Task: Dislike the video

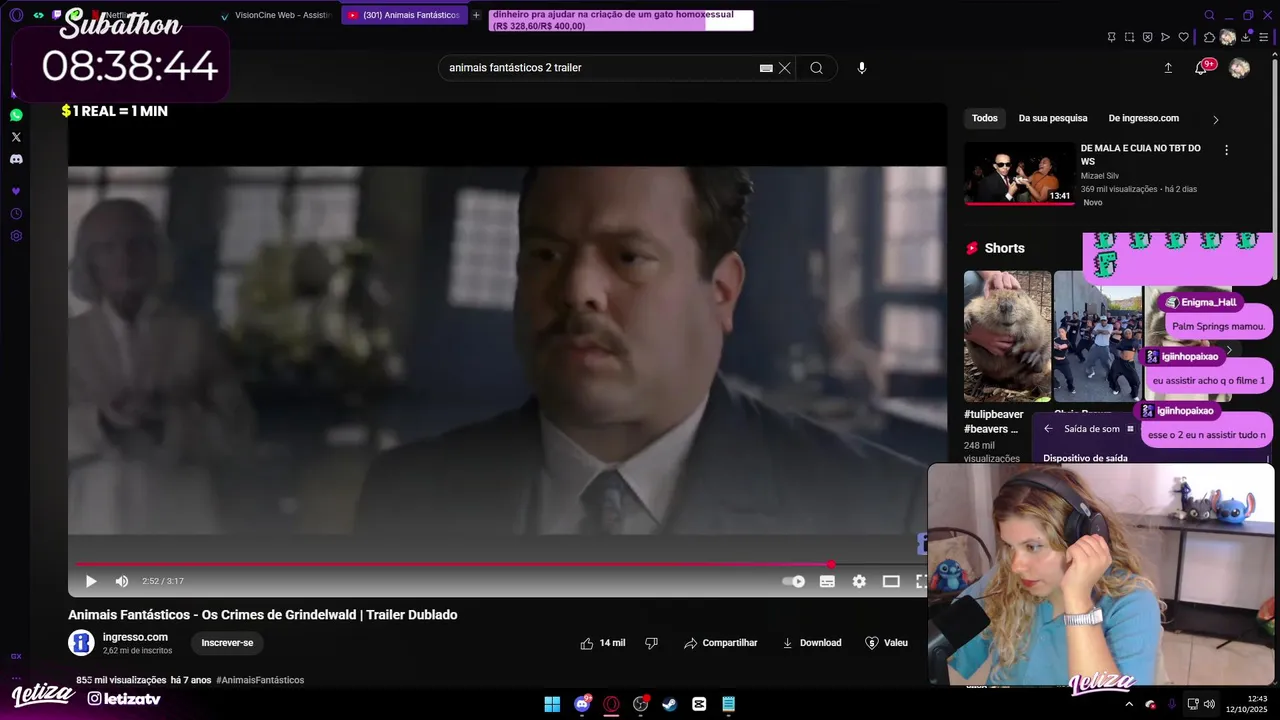Action: click(651, 643)
